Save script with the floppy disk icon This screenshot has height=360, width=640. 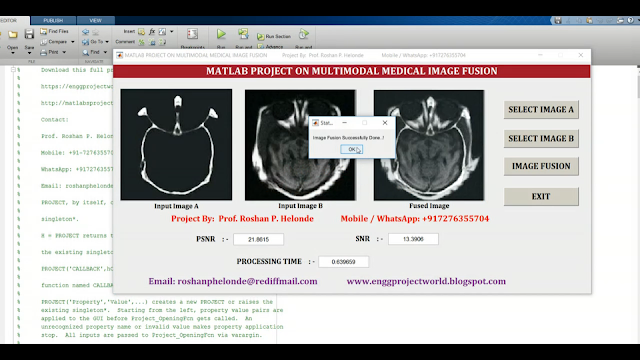pos(29,34)
